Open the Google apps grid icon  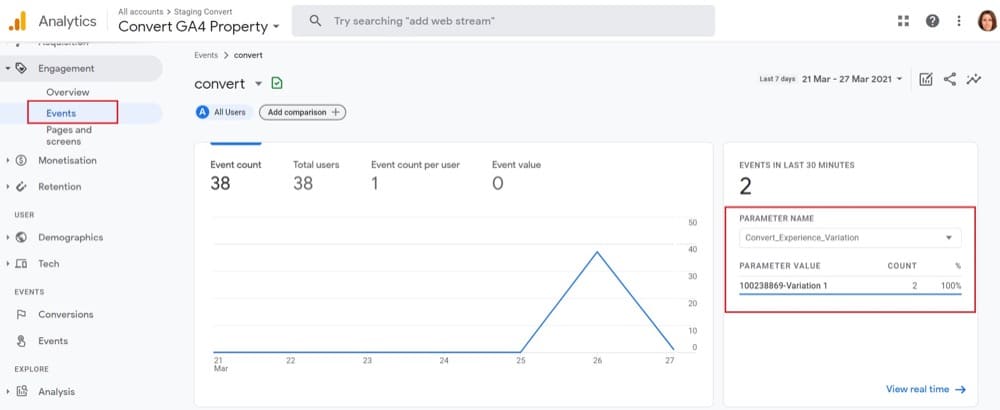click(x=903, y=21)
